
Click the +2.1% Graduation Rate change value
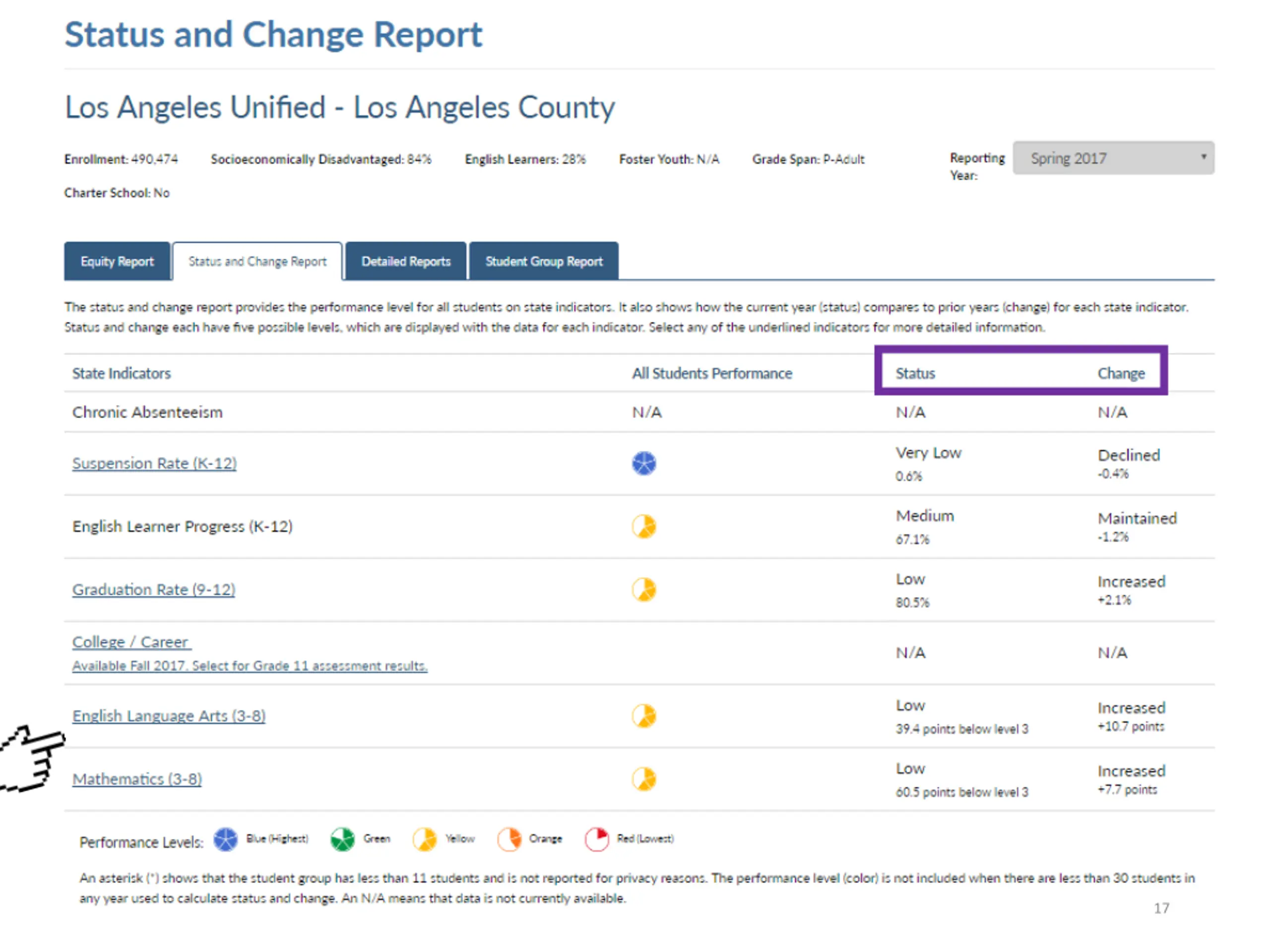tap(1114, 600)
